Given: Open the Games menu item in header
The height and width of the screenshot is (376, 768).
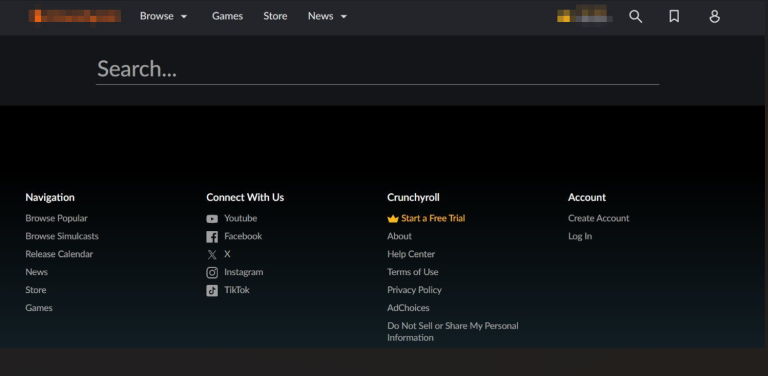Looking at the screenshot, I should 227,16.
